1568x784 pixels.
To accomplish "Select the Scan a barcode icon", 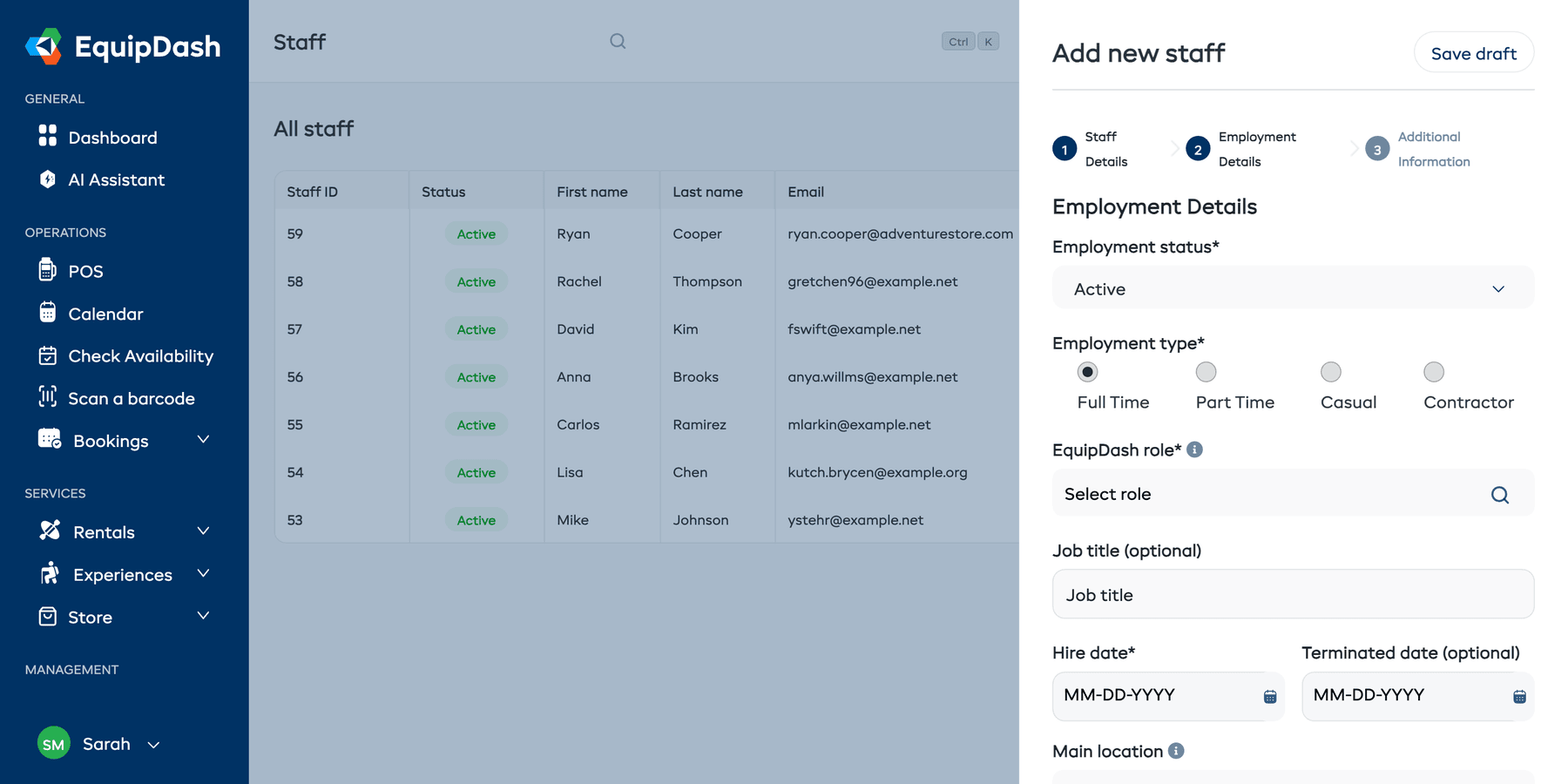I will 49,398.
